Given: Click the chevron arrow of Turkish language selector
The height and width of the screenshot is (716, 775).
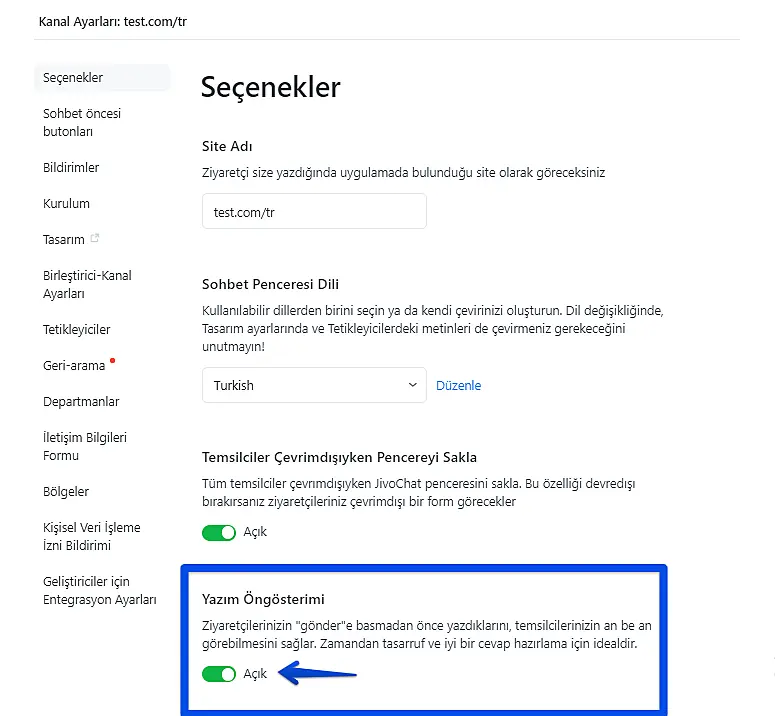Looking at the screenshot, I should (413, 385).
